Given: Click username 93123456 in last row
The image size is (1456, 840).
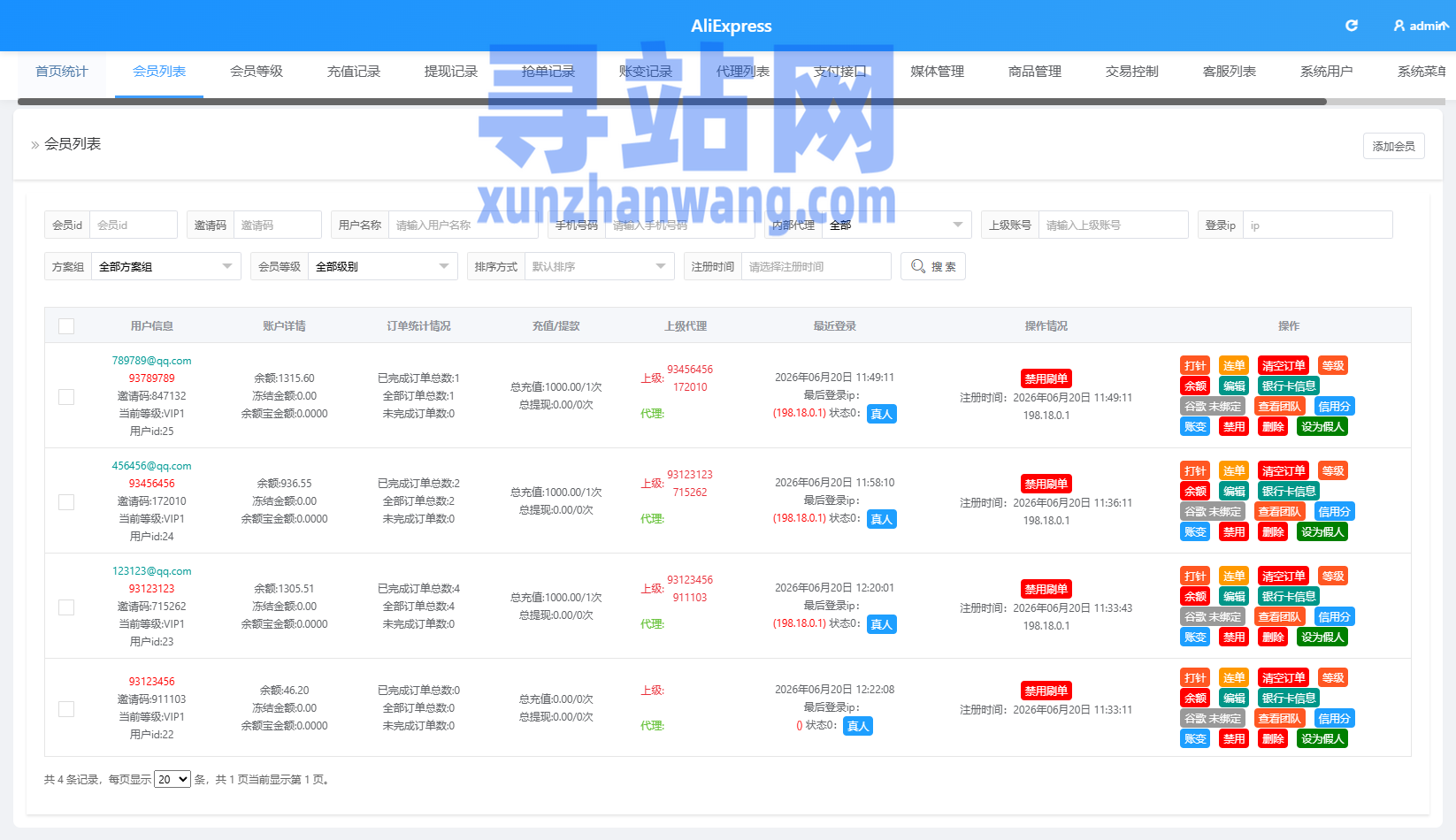Looking at the screenshot, I should pos(152,682).
